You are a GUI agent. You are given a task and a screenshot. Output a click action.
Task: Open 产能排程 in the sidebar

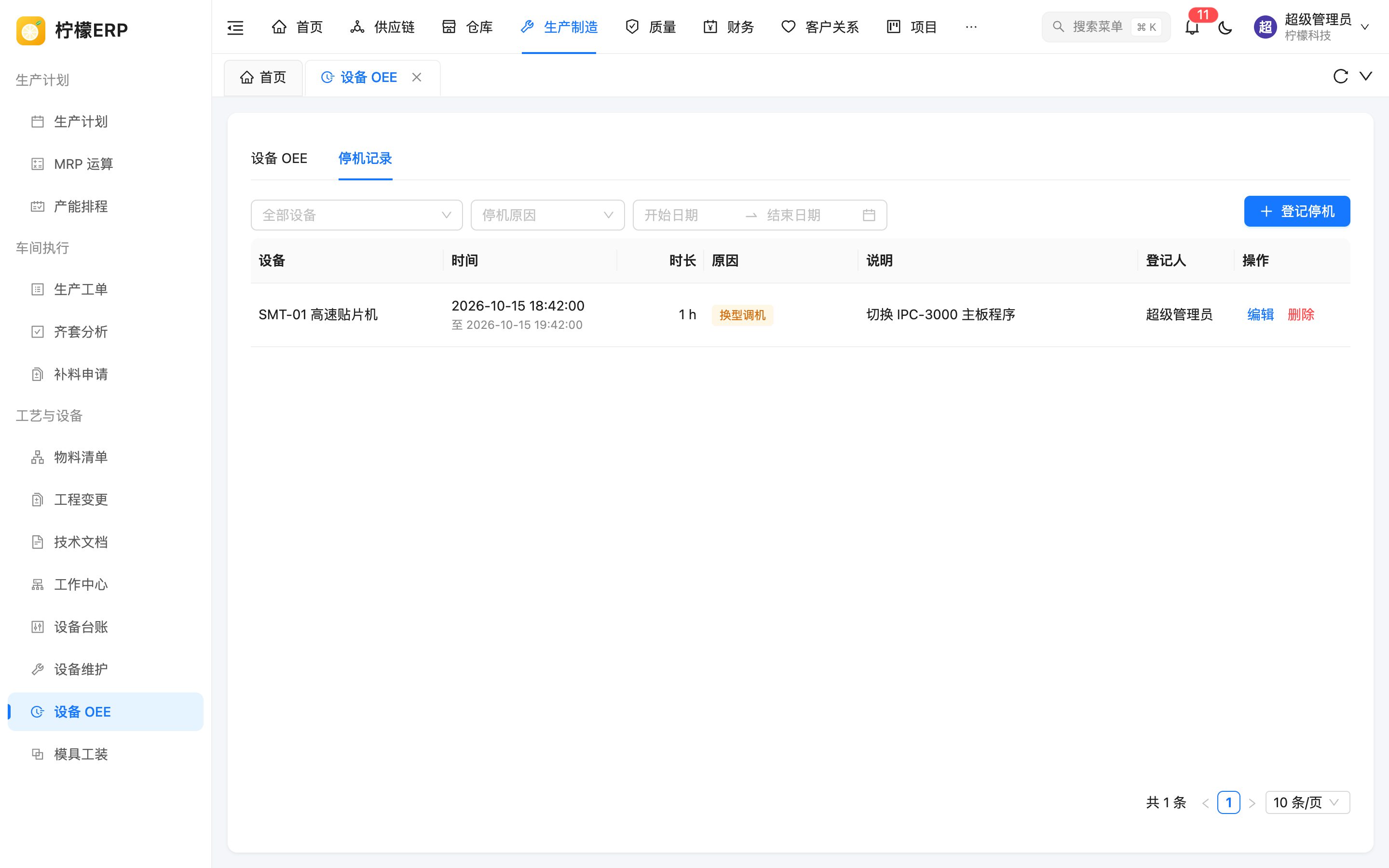click(106, 207)
